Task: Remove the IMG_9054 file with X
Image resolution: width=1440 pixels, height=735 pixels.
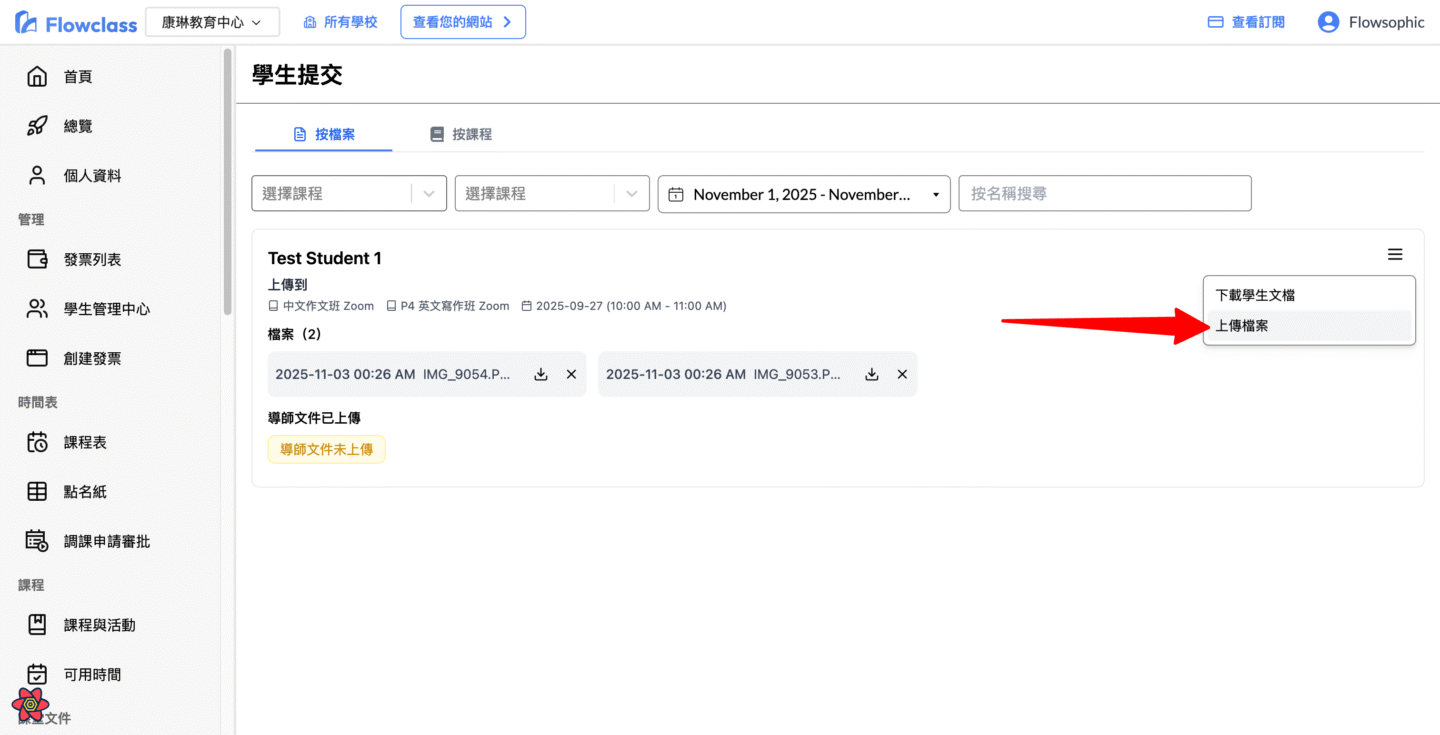Action: coord(571,374)
